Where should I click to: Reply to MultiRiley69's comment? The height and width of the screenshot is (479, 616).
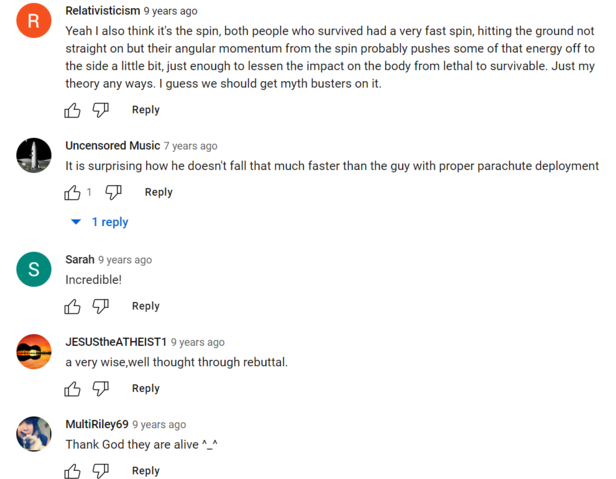145,471
